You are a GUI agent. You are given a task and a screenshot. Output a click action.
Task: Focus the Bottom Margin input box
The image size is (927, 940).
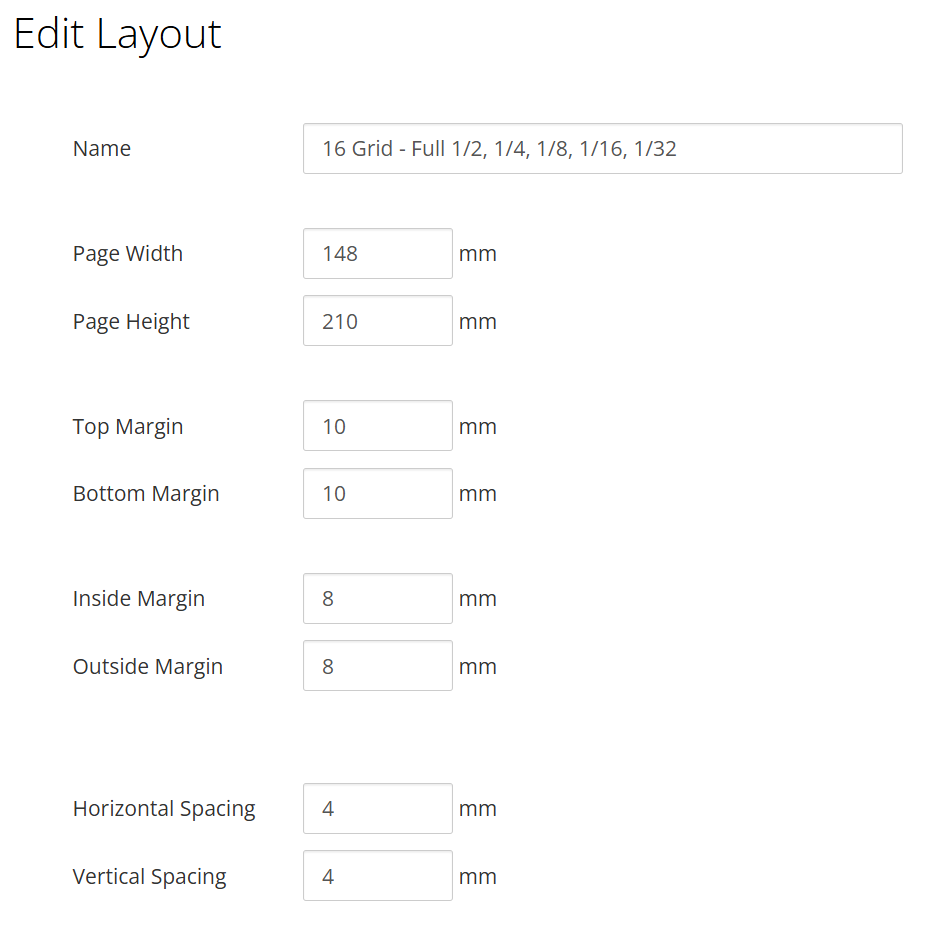378,493
